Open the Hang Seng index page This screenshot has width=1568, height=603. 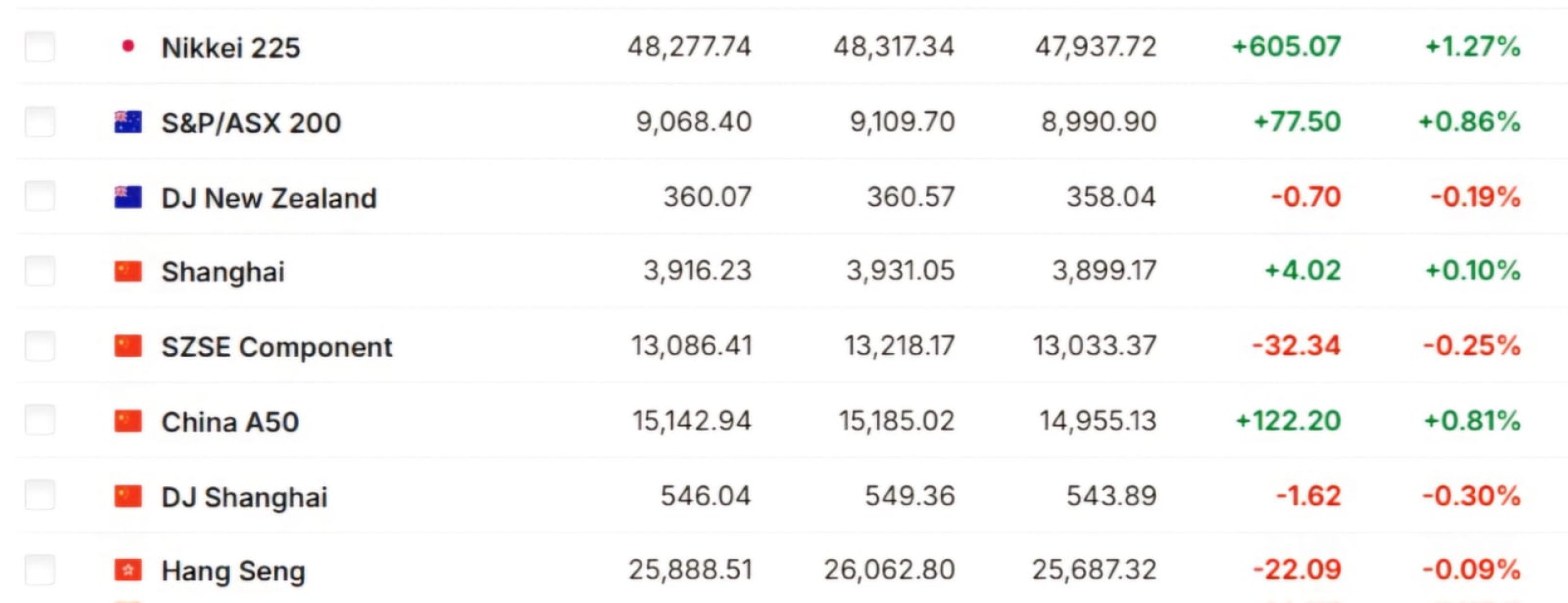[234, 571]
